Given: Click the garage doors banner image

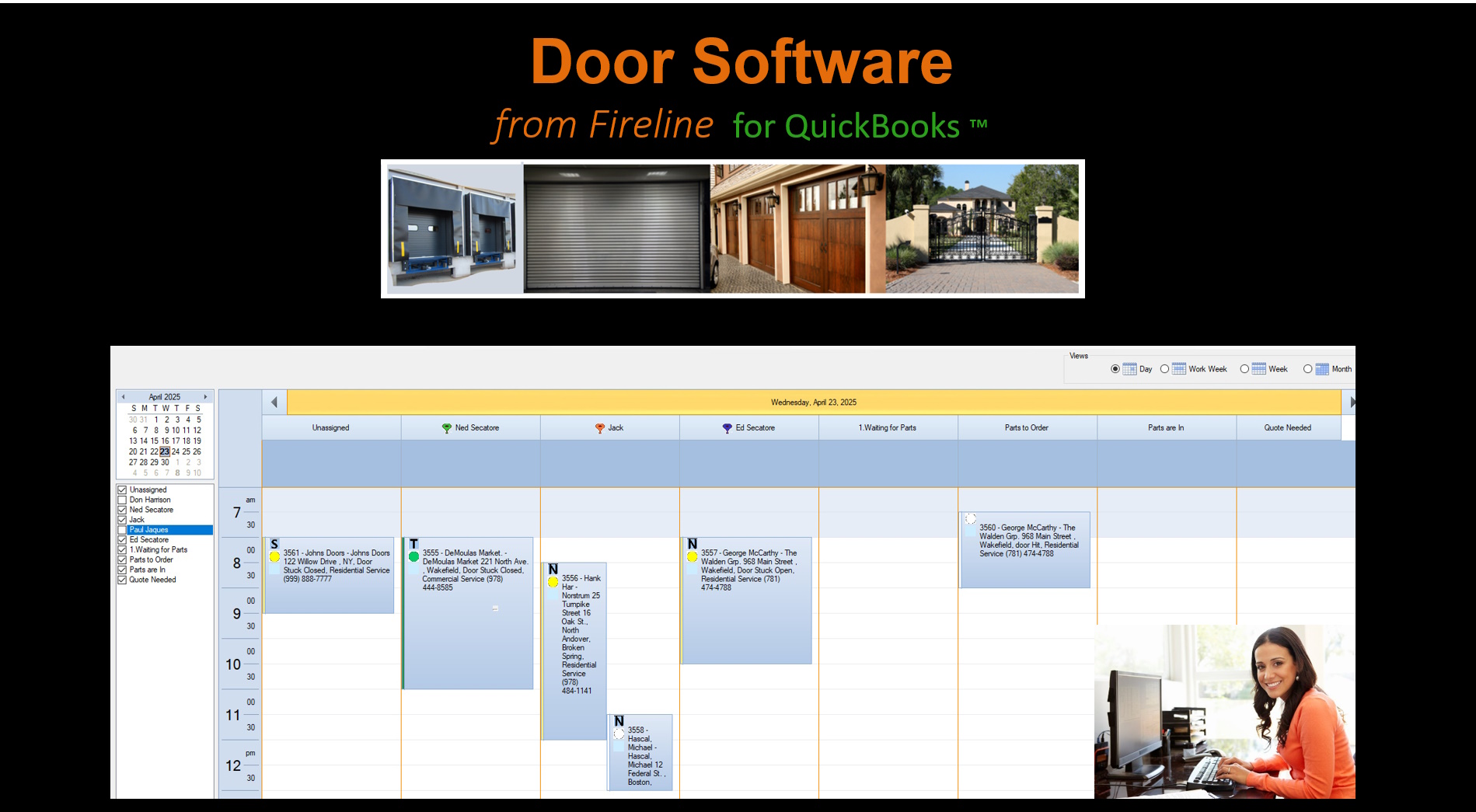Looking at the screenshot, I should point(732,228).
